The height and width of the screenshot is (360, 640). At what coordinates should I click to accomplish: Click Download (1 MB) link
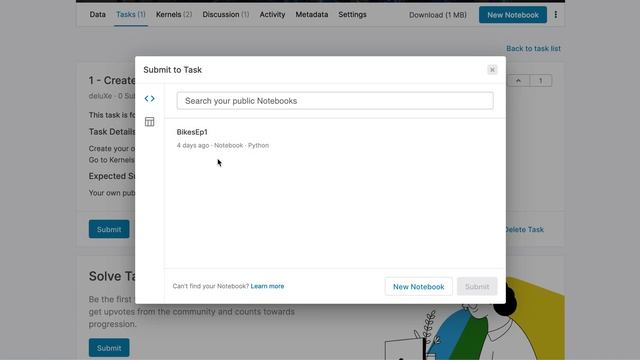[x=438, y=15]
